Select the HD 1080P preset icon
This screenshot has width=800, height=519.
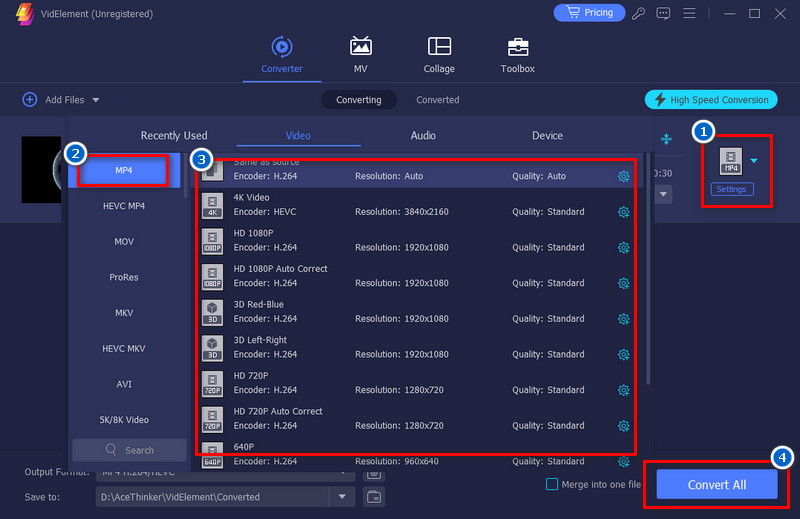tap(212, 241)
